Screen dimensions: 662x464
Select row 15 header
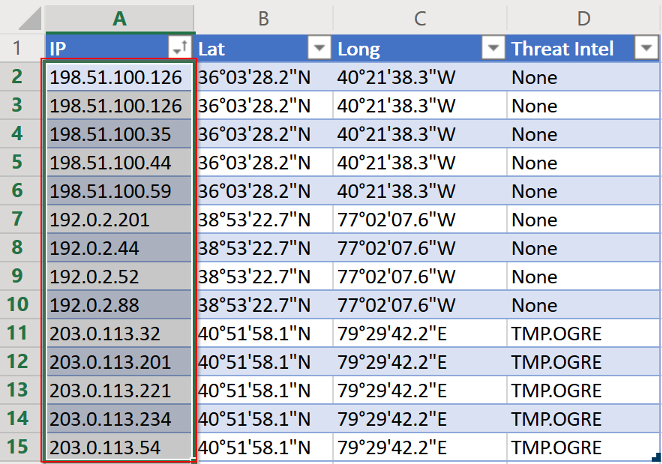coord(18,447)
